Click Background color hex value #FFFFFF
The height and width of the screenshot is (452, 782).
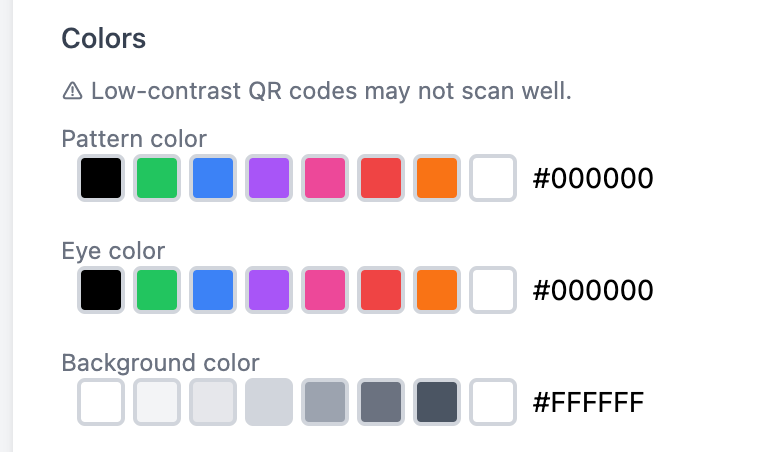(589, 403)
